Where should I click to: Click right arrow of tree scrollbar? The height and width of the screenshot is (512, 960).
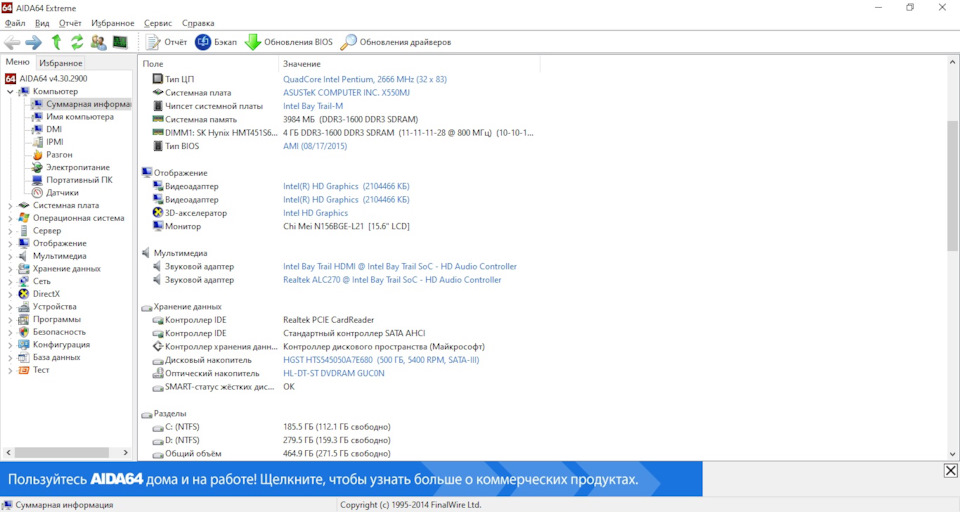tap(126, 453)
